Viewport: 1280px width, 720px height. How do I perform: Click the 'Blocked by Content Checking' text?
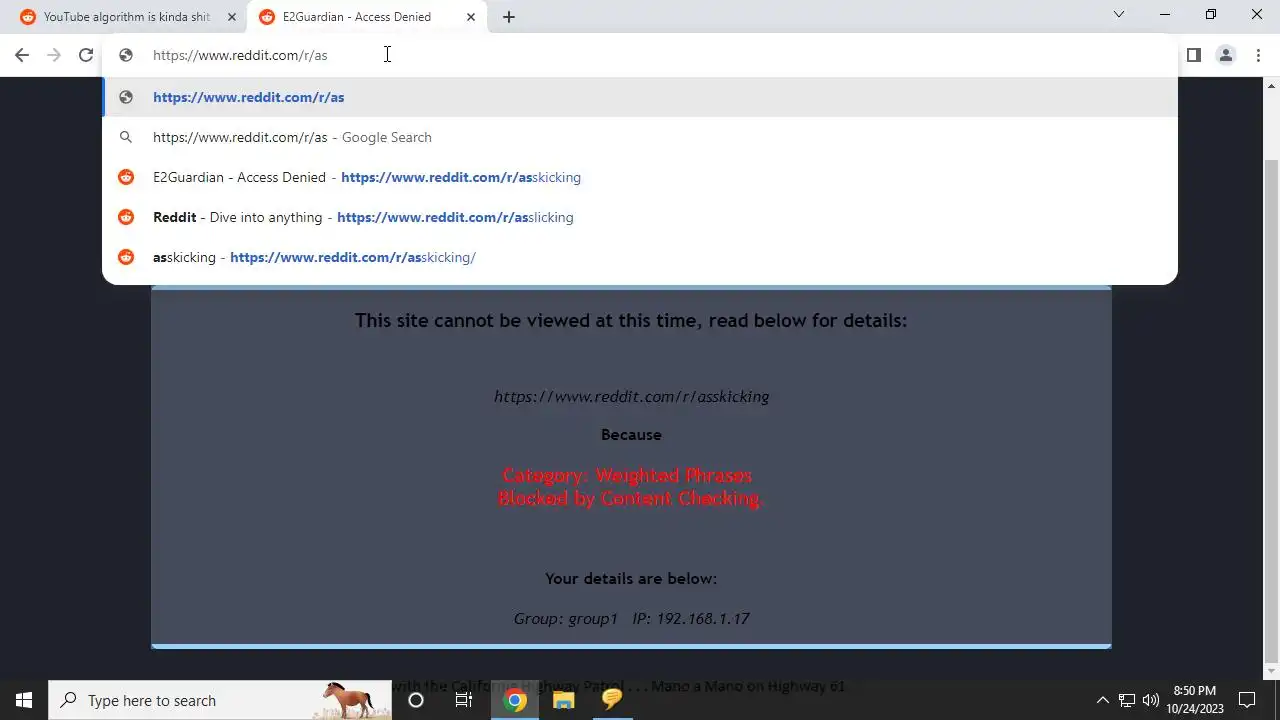coord(629,498)
